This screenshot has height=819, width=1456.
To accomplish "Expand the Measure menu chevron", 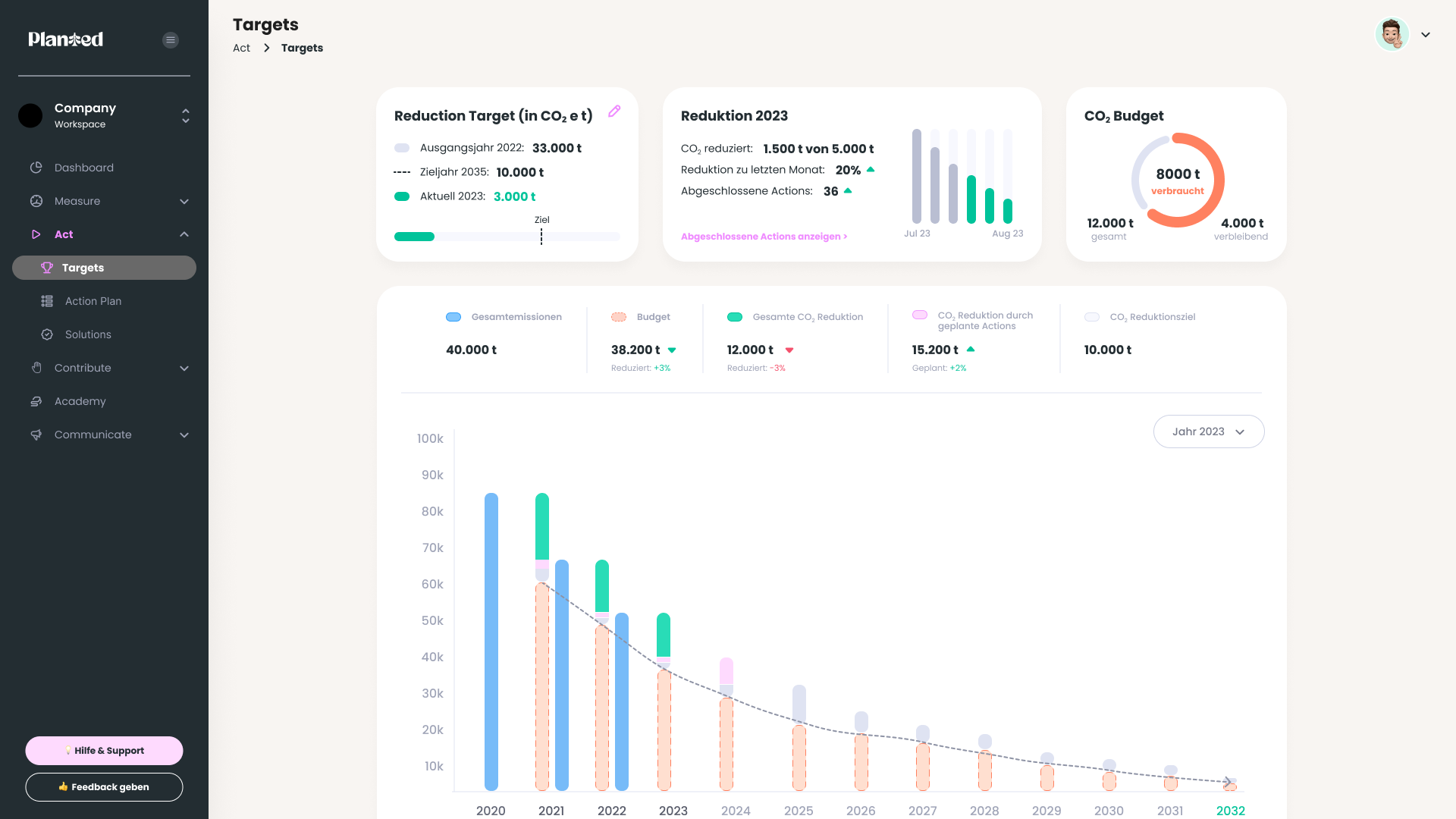I will click(184, 201).
